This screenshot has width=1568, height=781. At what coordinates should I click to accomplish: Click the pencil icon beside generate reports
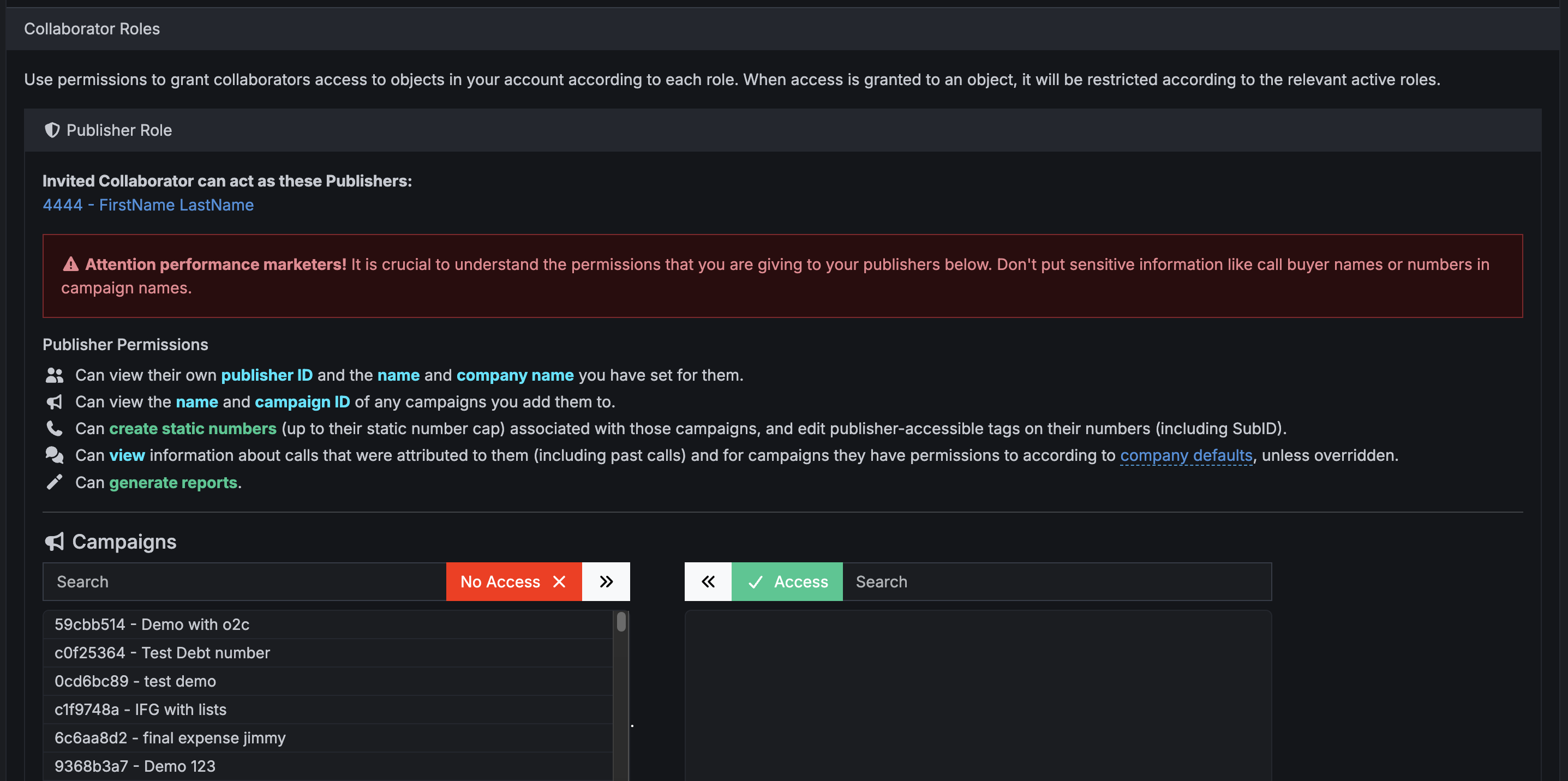click(55, 482)
